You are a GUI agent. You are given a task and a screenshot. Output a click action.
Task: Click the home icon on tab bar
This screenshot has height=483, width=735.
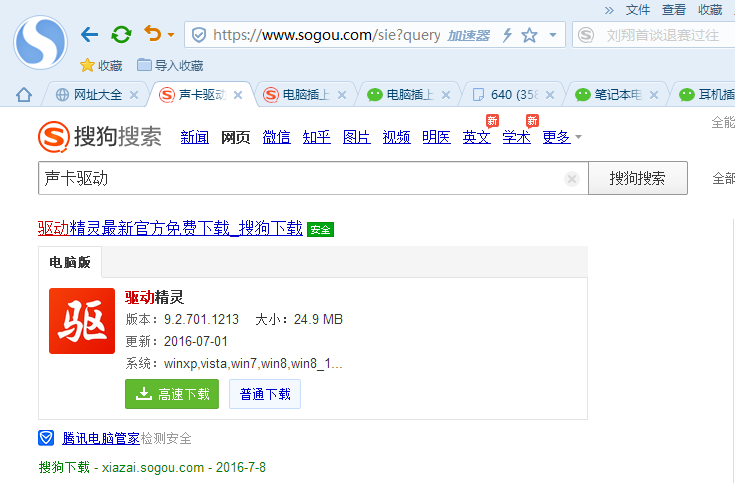click(24, 95)
